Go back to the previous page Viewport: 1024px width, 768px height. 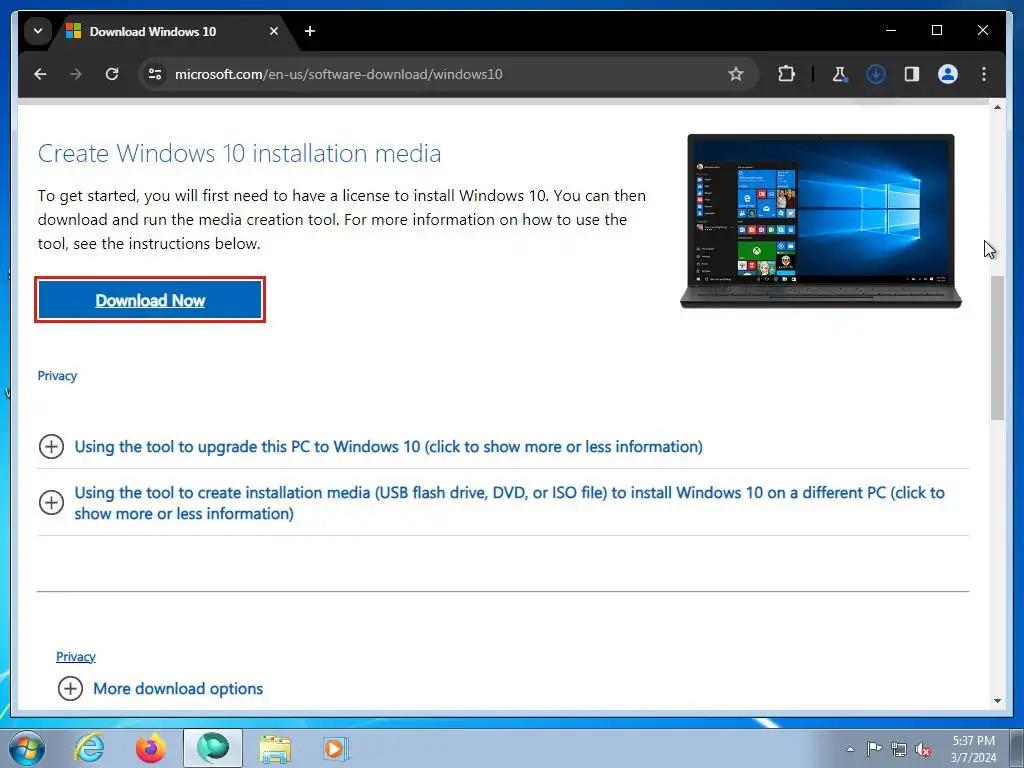40,74
